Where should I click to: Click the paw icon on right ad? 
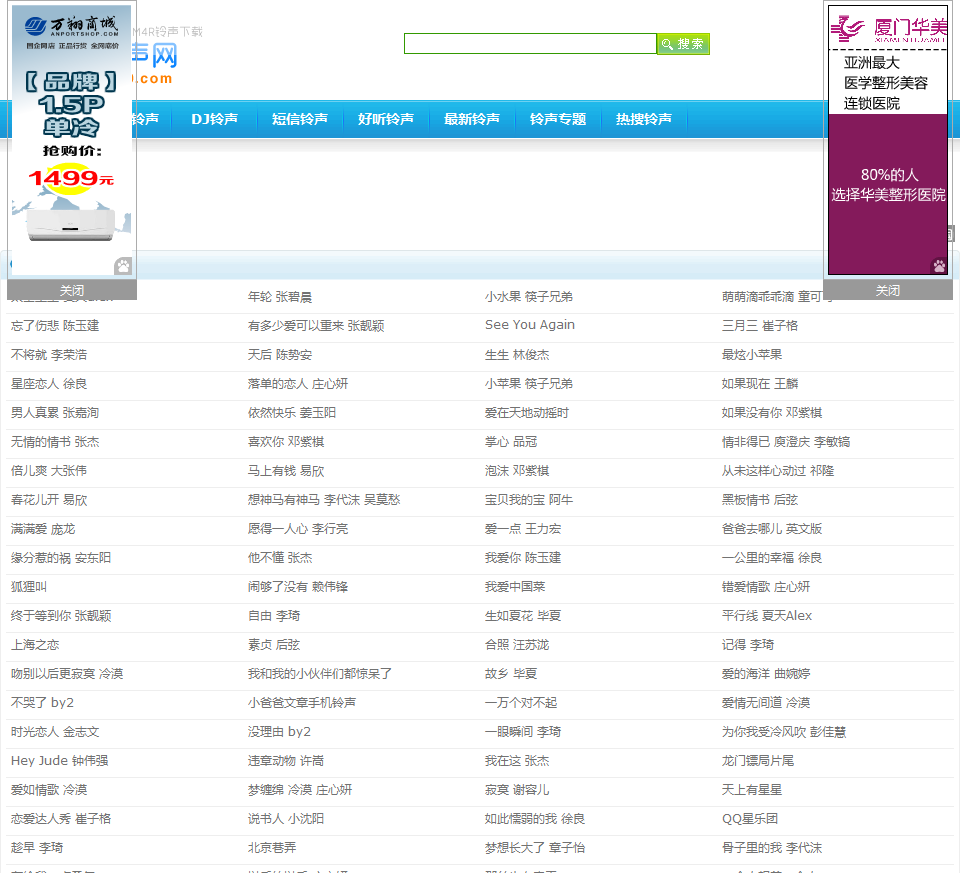click(939, 266)
